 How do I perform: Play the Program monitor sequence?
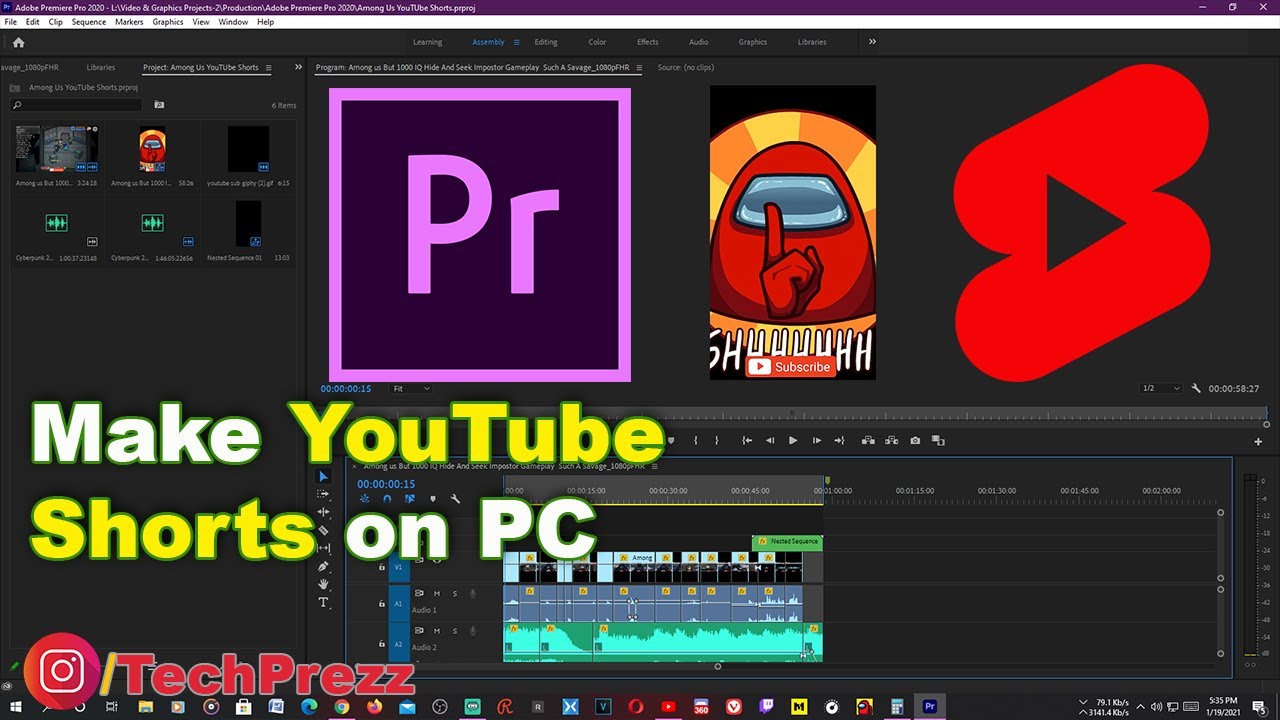793,440
